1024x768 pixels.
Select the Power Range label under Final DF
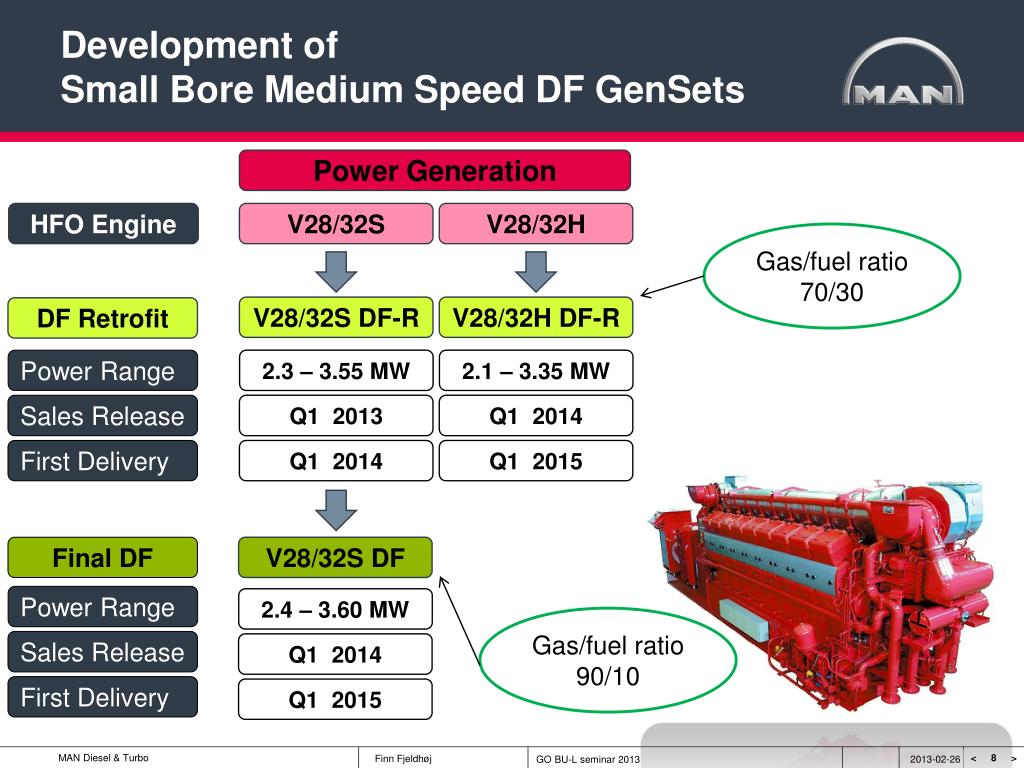(103, 607)
